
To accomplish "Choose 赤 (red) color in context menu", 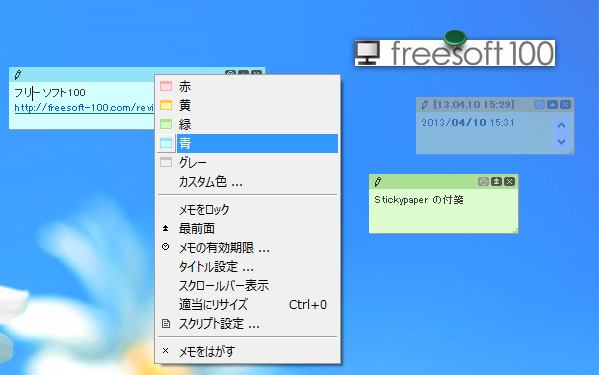I will [248, 86].
